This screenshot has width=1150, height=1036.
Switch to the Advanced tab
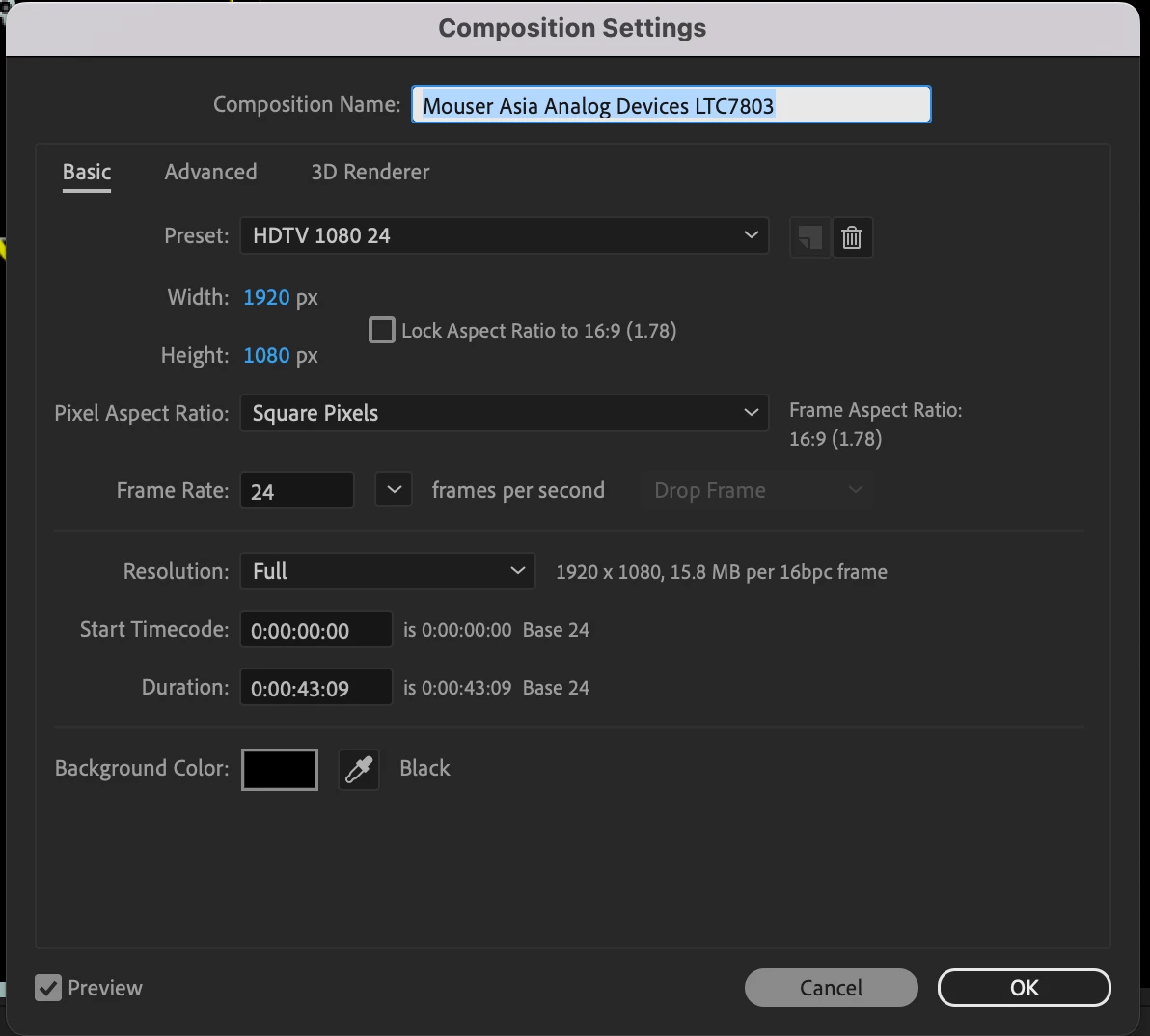210,173
